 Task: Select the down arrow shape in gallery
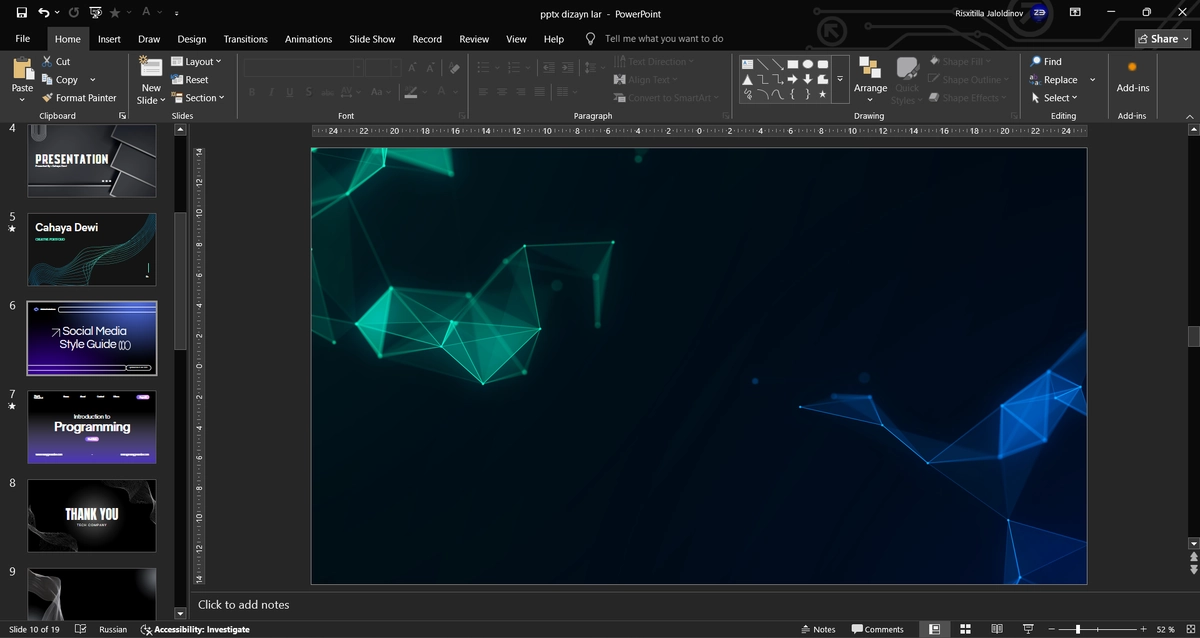click(x=808, y=79)
